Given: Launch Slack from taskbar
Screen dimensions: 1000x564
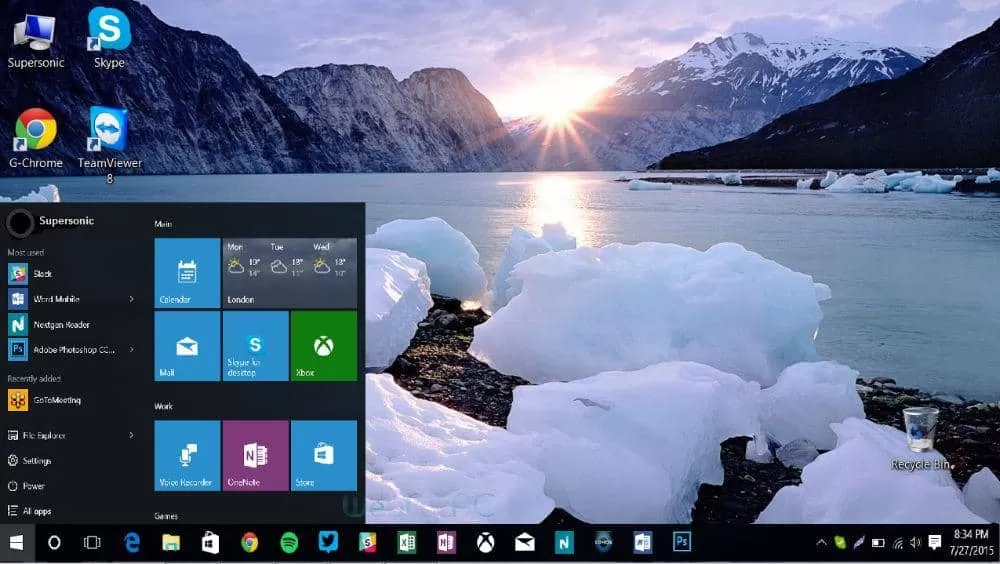Looking at the screenshot, I should coord(367,542).
